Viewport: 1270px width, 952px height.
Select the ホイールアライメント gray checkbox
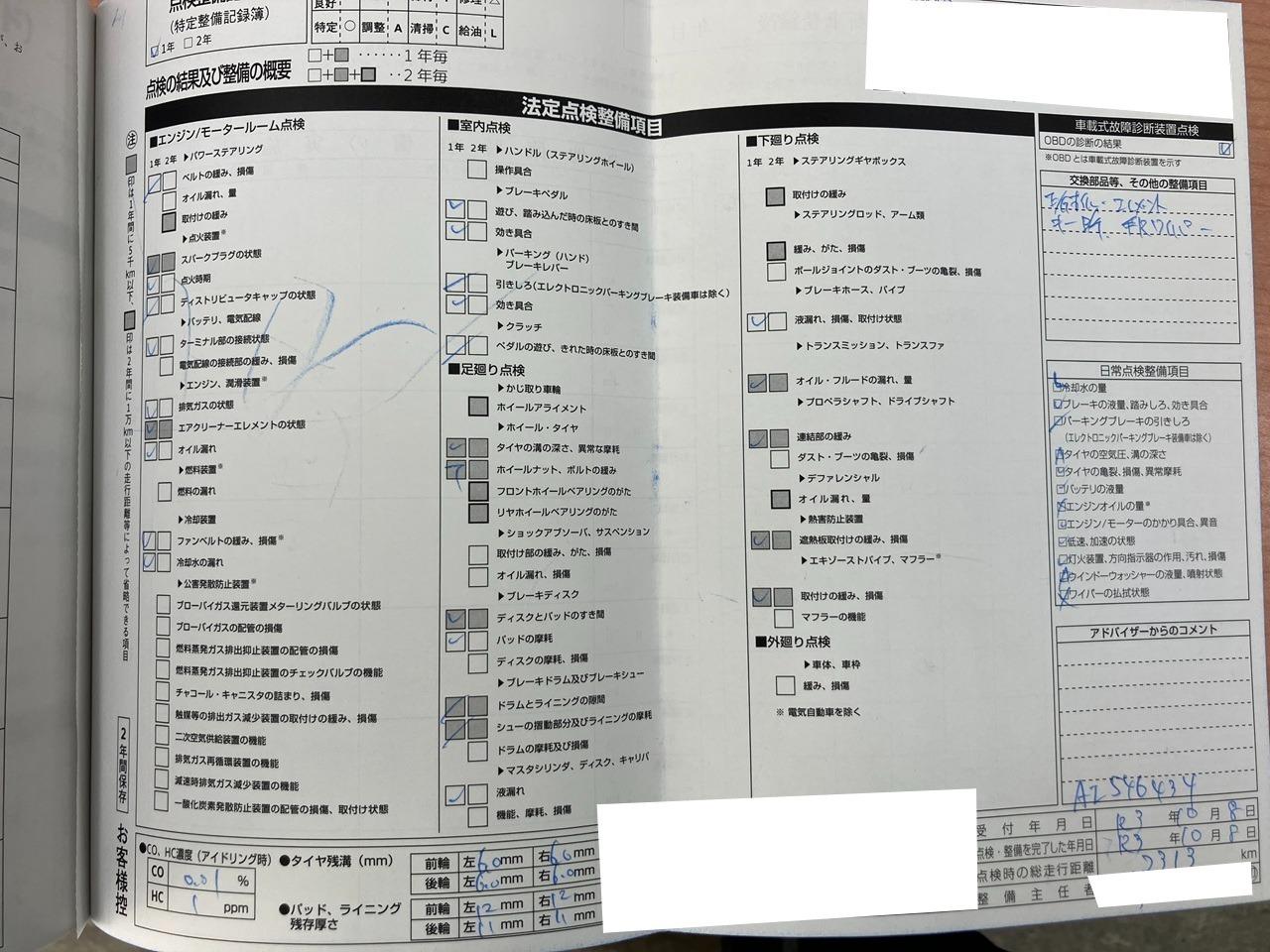(x=478, y=407)
